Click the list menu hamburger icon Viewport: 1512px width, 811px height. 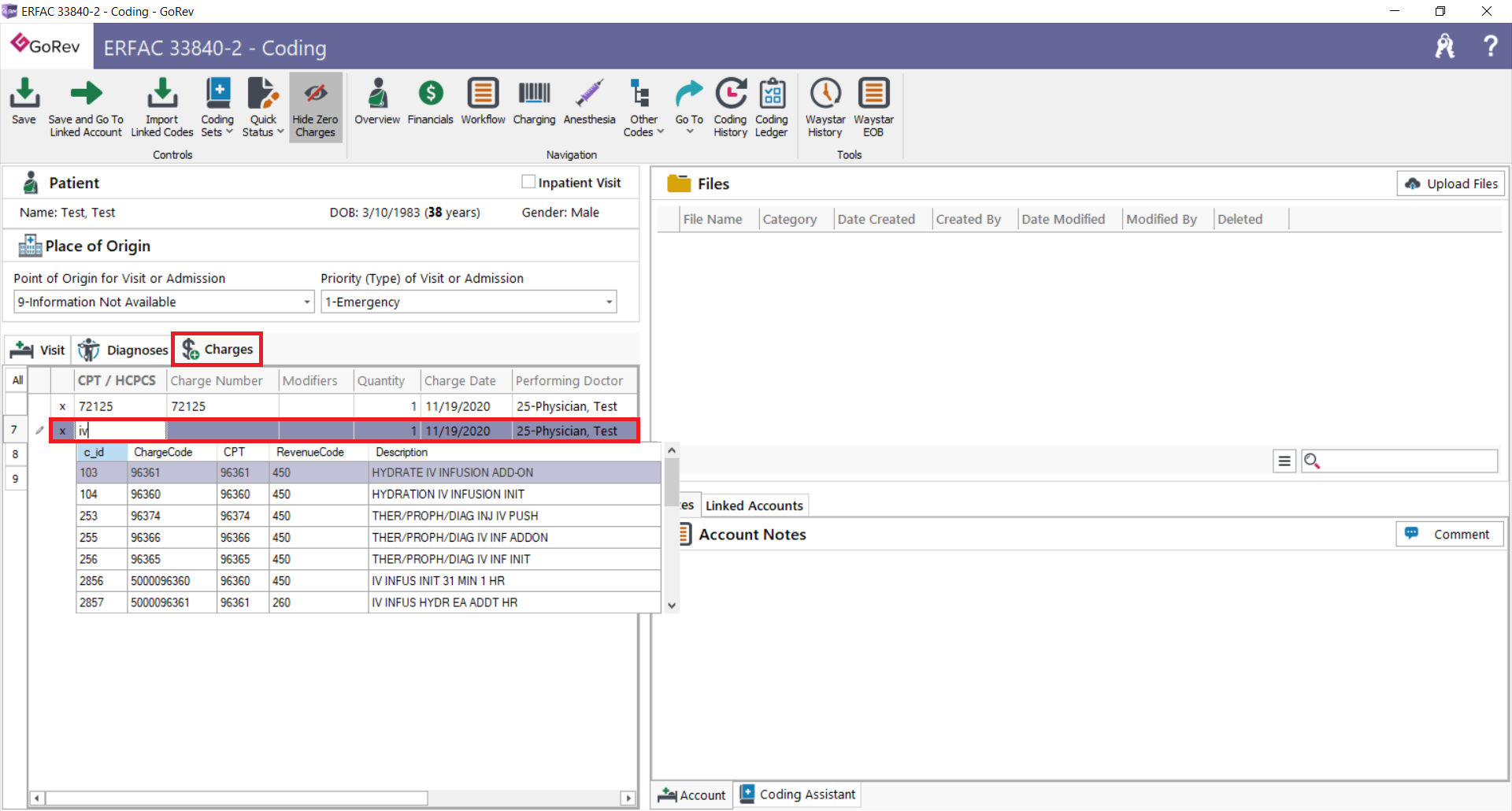(x=1284, y=461)
